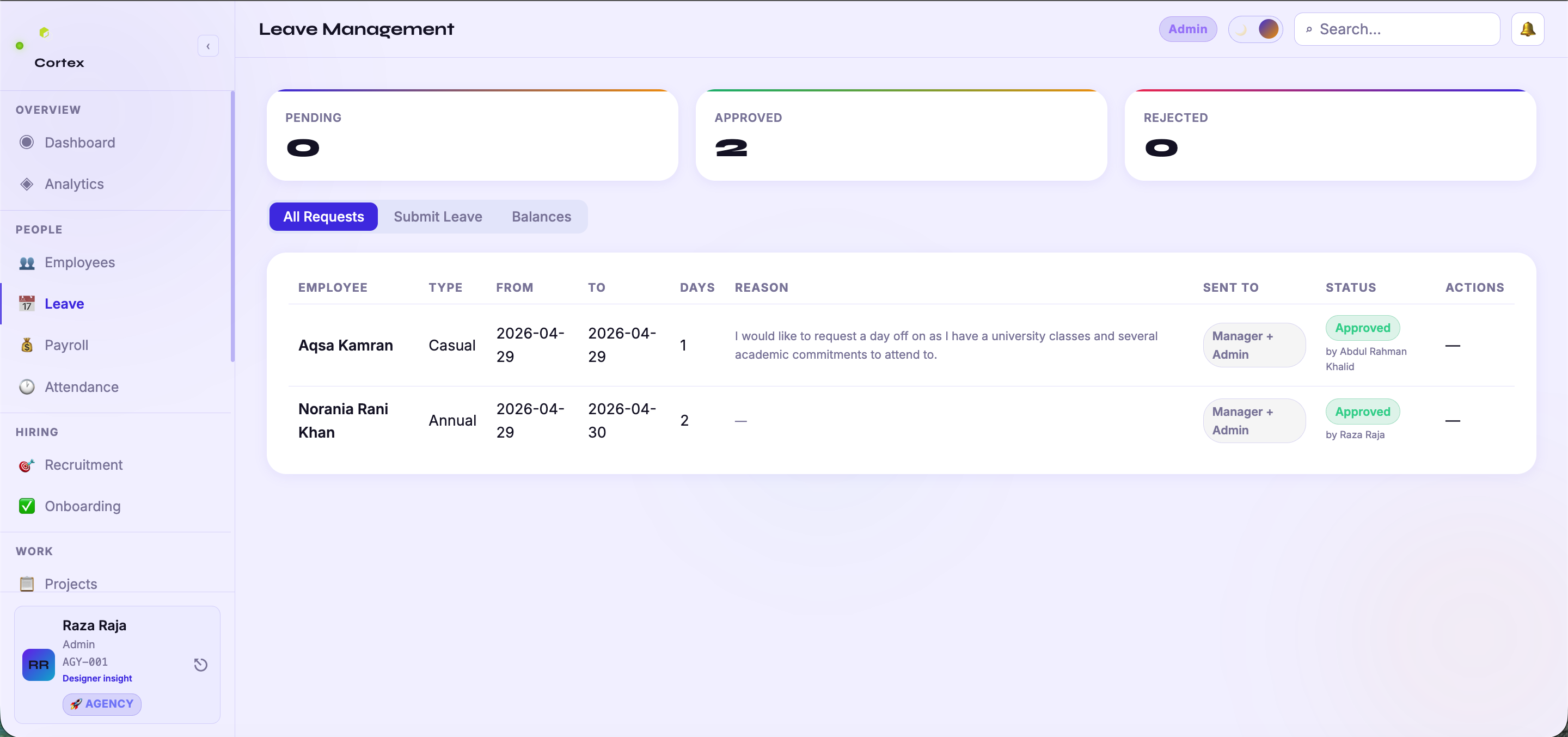This screenshot has height=737, width=1568.
Task: Click the Leave Management page title
Action: [x=356, y=29]
